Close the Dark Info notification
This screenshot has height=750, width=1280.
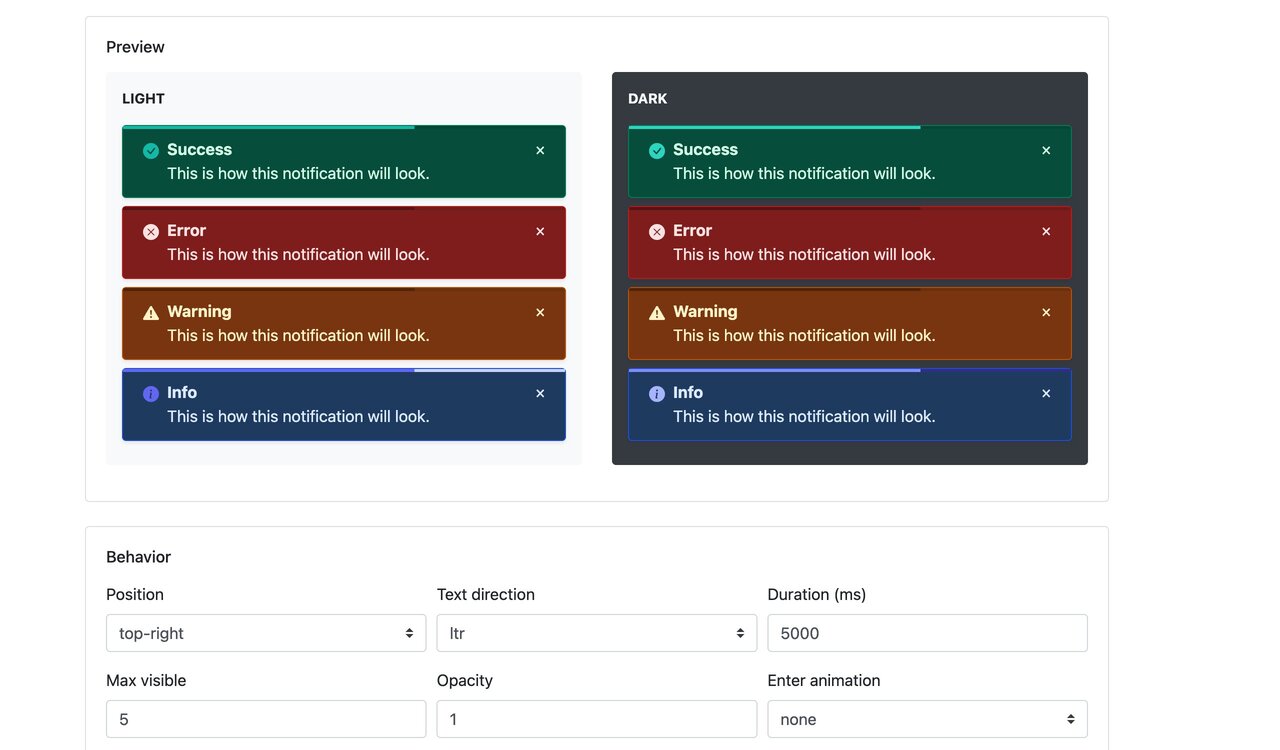tap(1046, 393)
